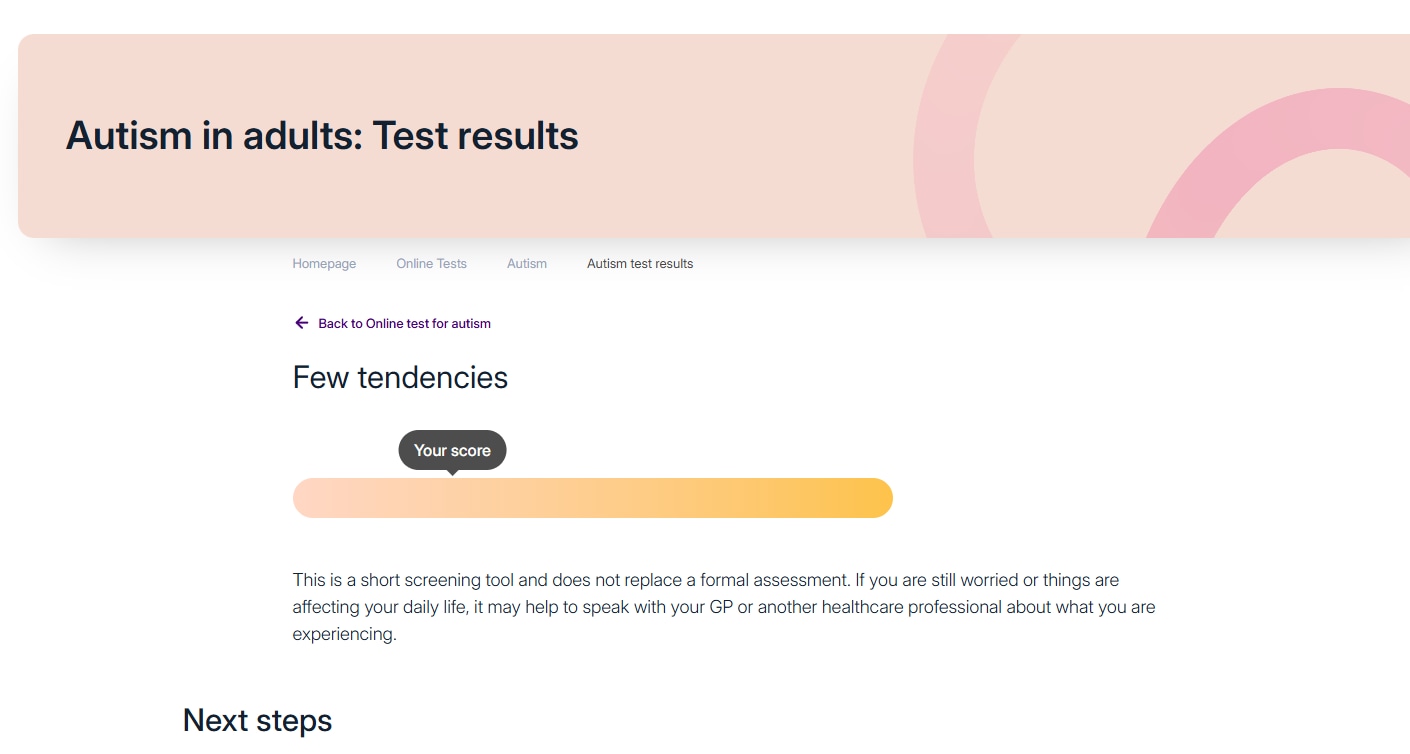Click the pale left end of score bar

(312, 498)
